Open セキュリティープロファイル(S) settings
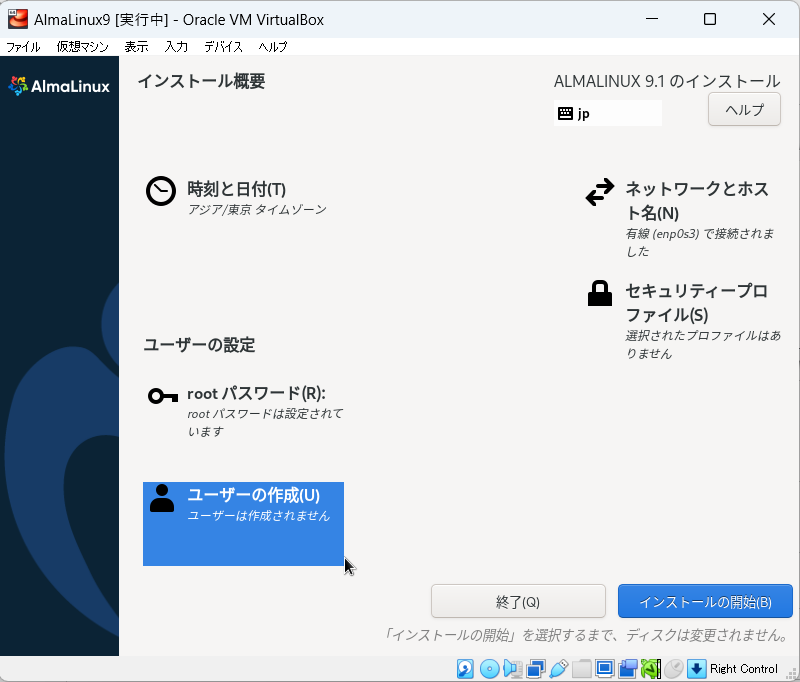 point(684,320)
